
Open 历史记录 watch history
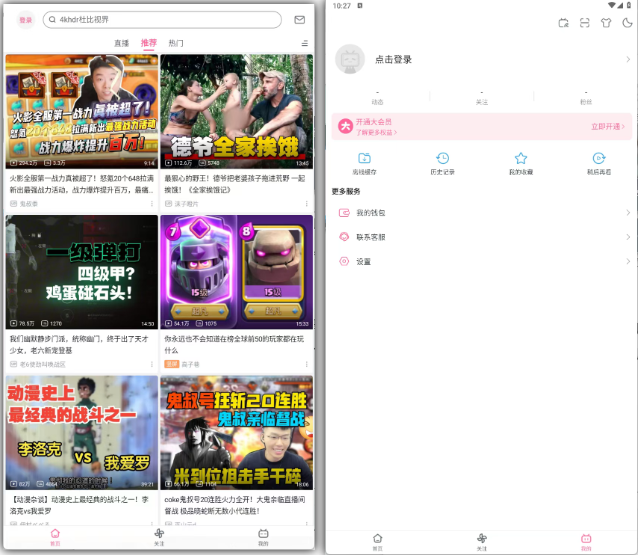pos(442,163)
